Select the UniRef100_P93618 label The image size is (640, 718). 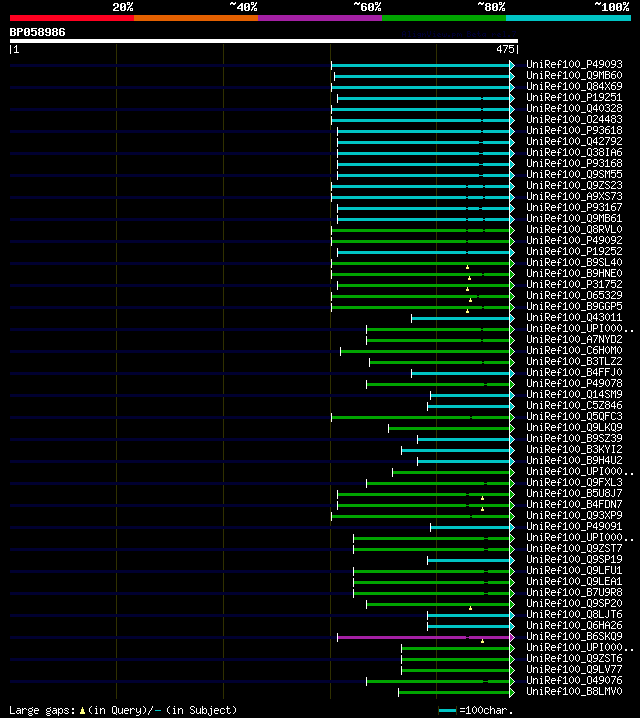pyautogui.click(x=574, y=131)
